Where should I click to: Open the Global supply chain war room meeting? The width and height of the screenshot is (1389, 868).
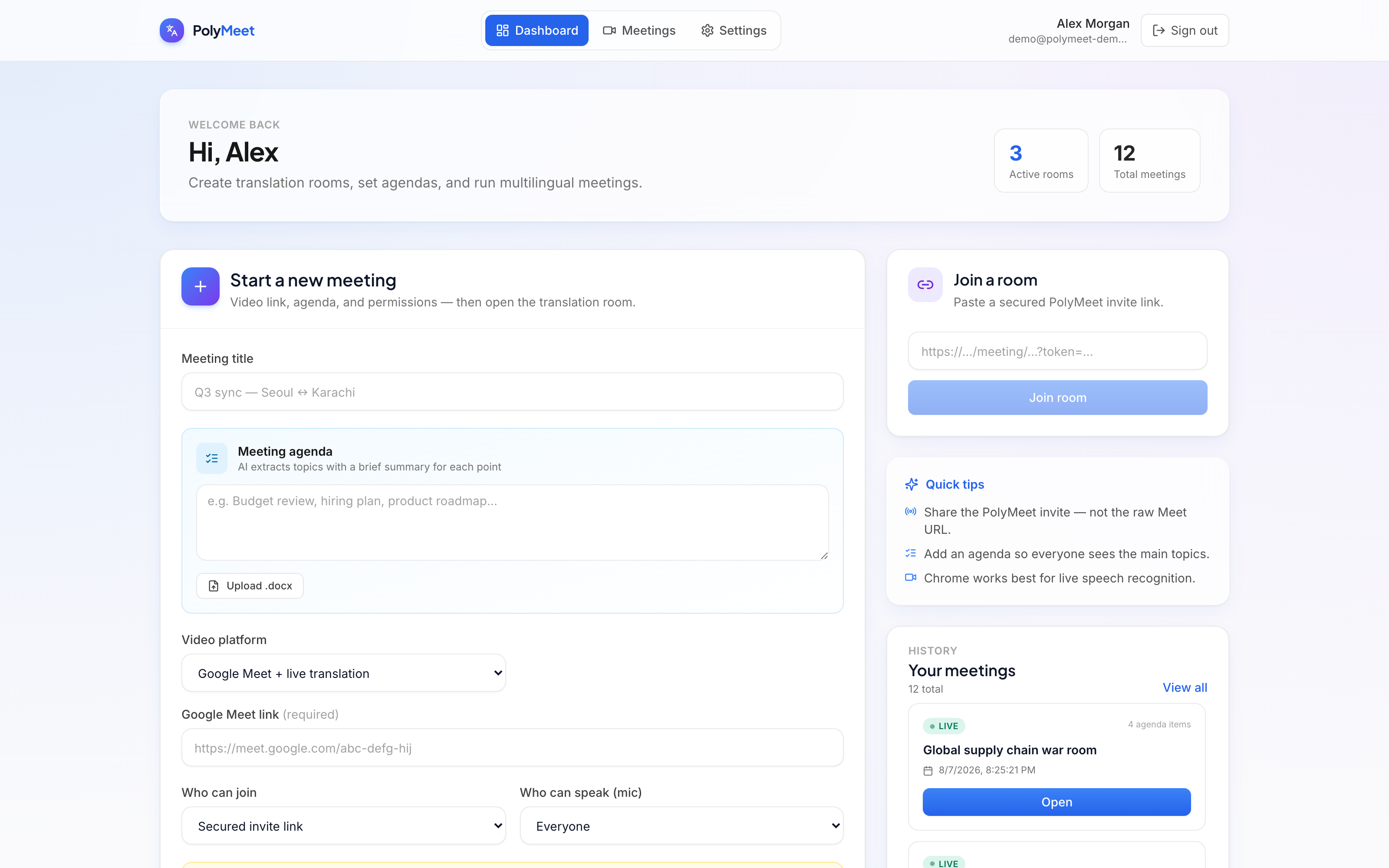1057,802
